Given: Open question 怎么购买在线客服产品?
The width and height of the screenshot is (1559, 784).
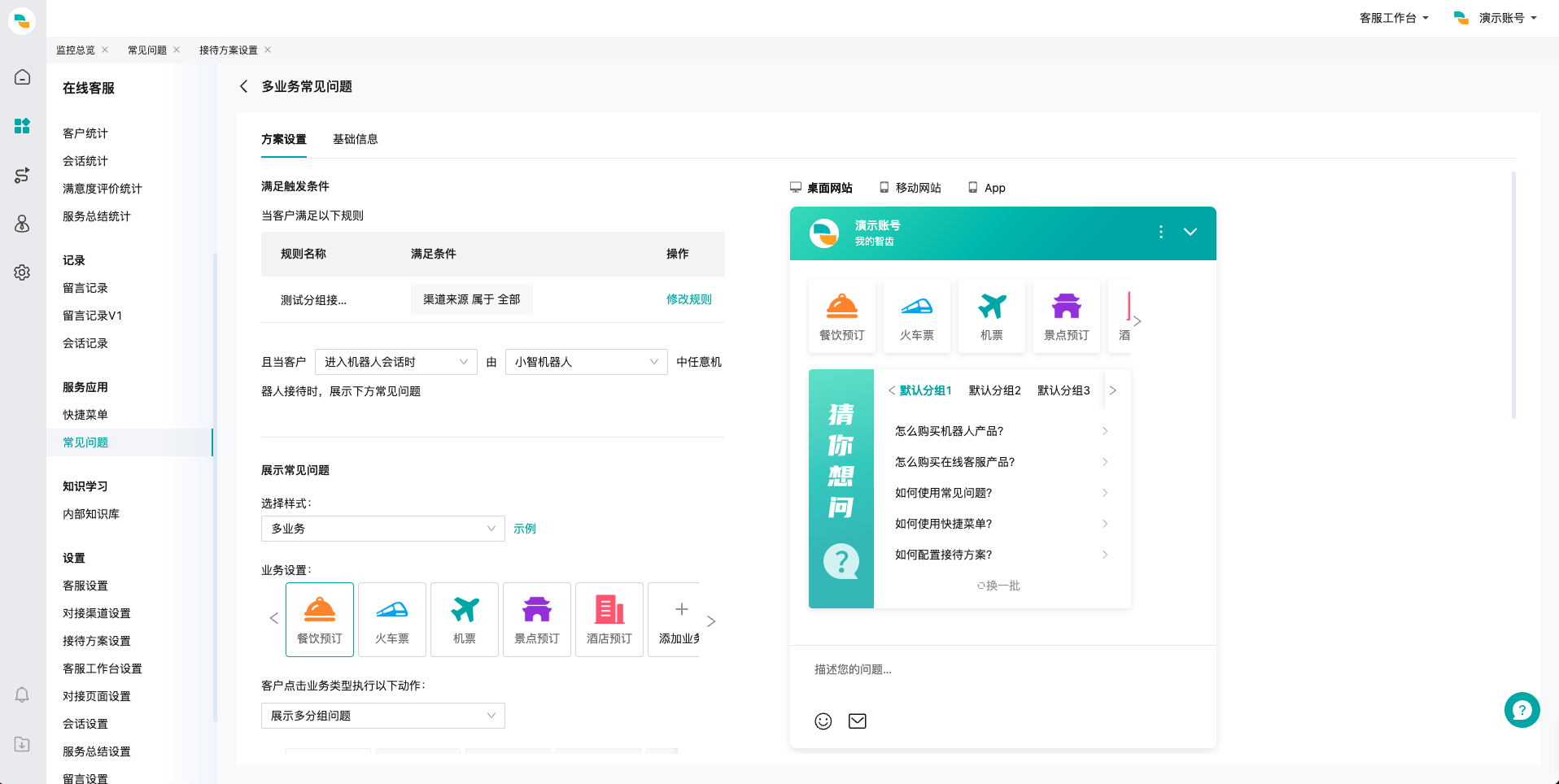Looking at the screenshot, I should [x=1002, y=462].
